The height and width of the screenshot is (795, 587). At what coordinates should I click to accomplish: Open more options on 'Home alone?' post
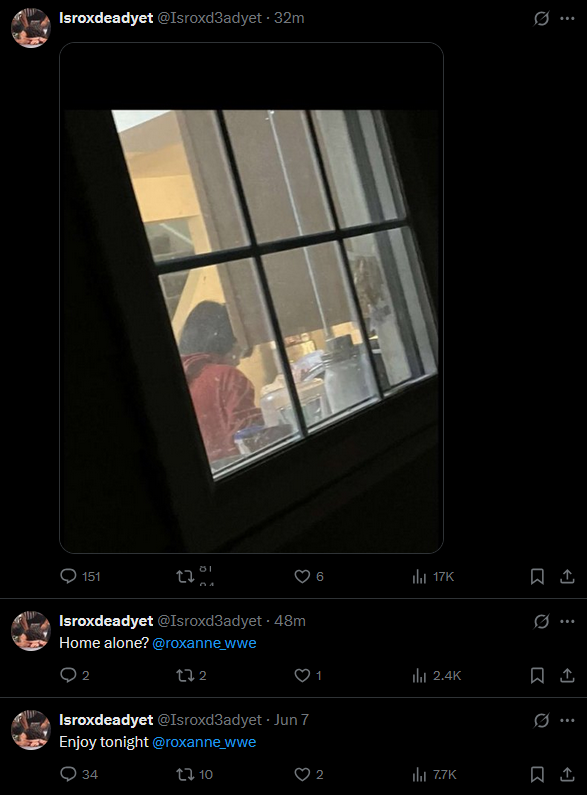pos(567,621)
